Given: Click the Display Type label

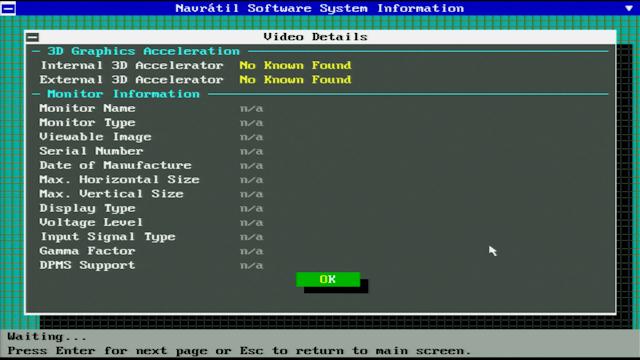Looking at the screenshot, I should (87, 209).
